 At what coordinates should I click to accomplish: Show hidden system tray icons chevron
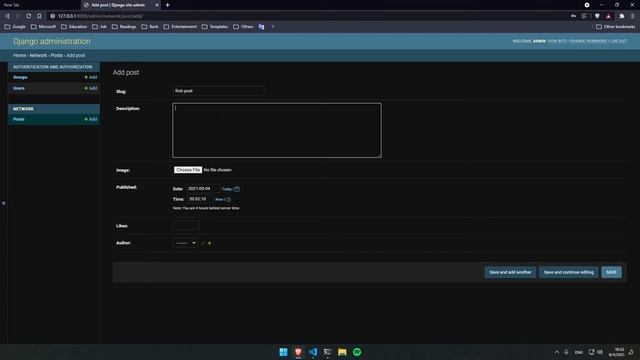point(557,352)
